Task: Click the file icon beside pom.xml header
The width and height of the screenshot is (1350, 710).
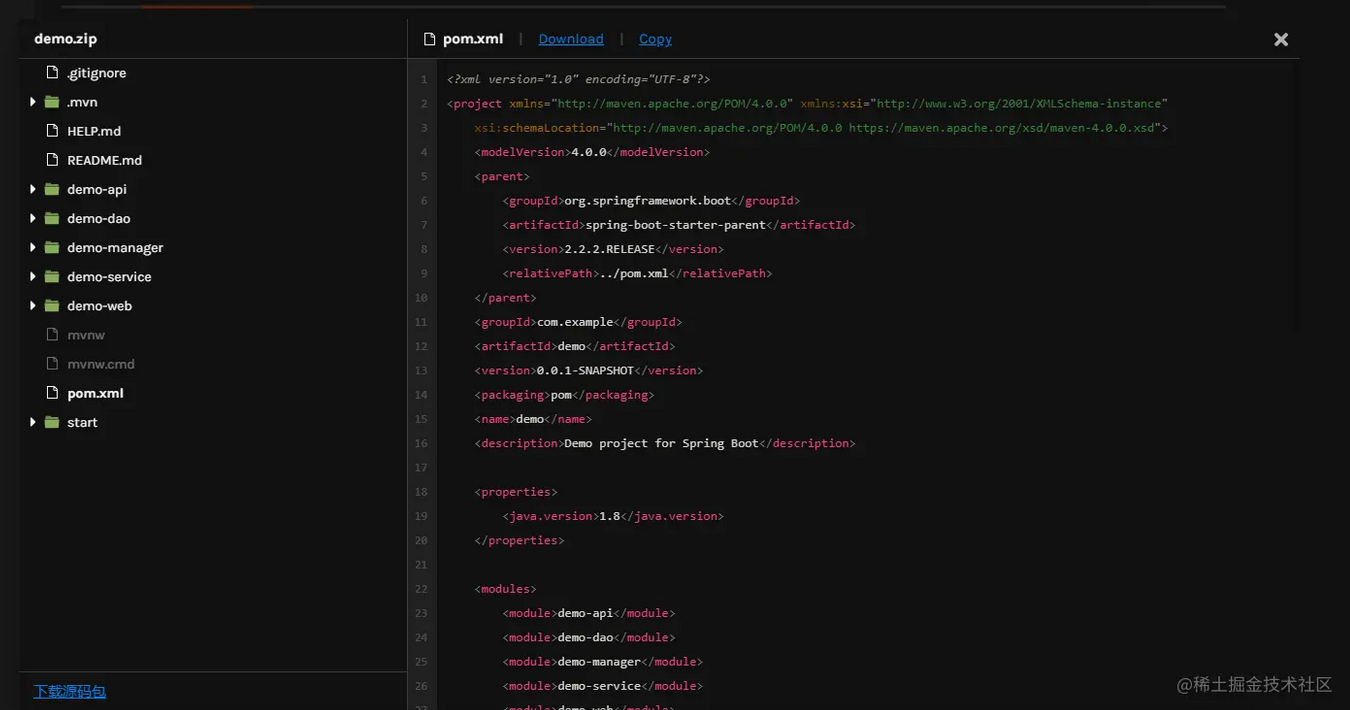Action: [x=430, y=39]
